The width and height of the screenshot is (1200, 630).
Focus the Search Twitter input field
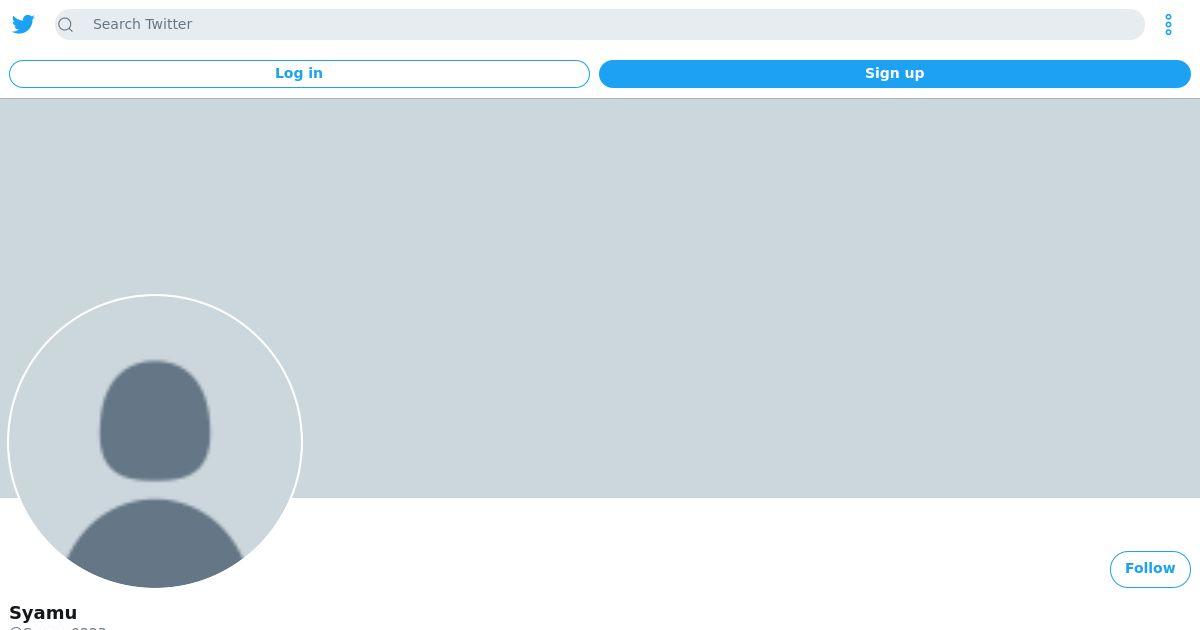[600, 24]
